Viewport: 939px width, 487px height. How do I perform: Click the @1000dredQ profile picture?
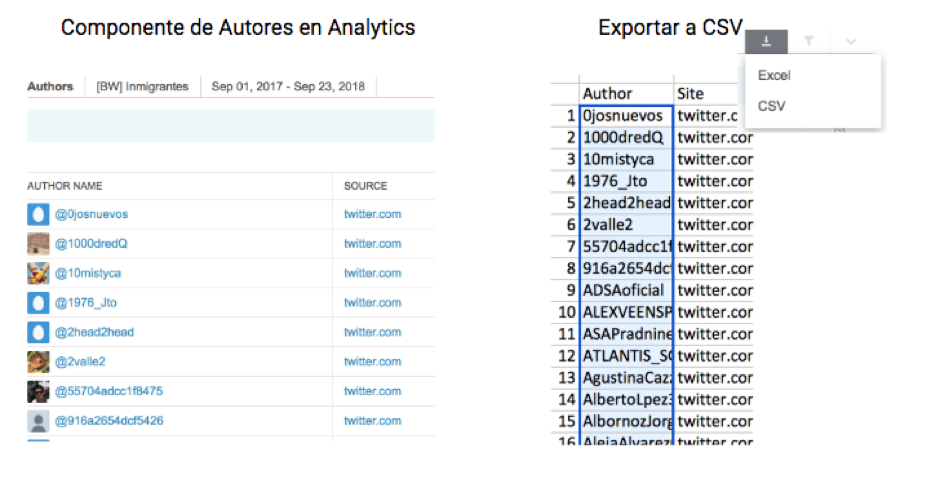[38, 243]
